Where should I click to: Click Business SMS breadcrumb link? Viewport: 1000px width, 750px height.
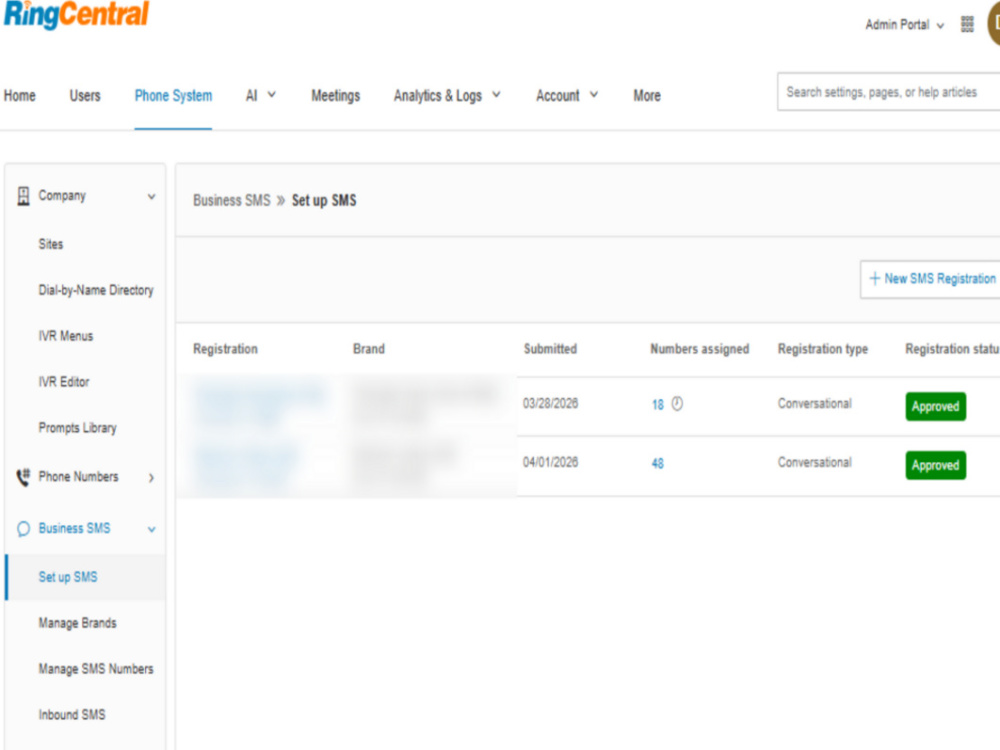coord(232,200)
